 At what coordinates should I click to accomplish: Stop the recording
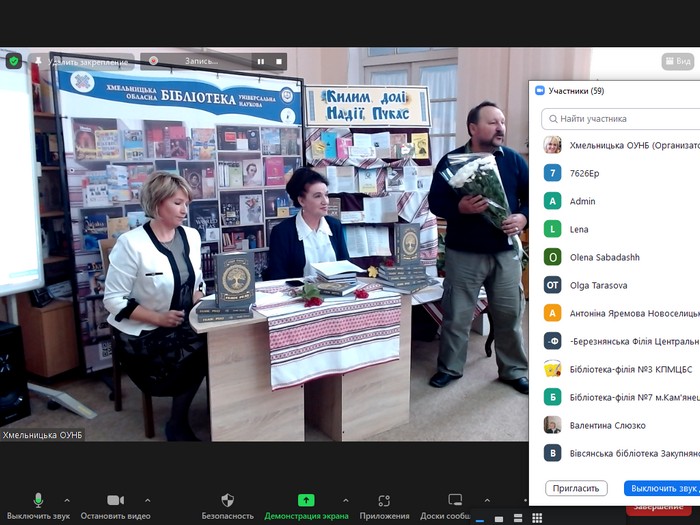pyautogui.click(x=279, y=62)
